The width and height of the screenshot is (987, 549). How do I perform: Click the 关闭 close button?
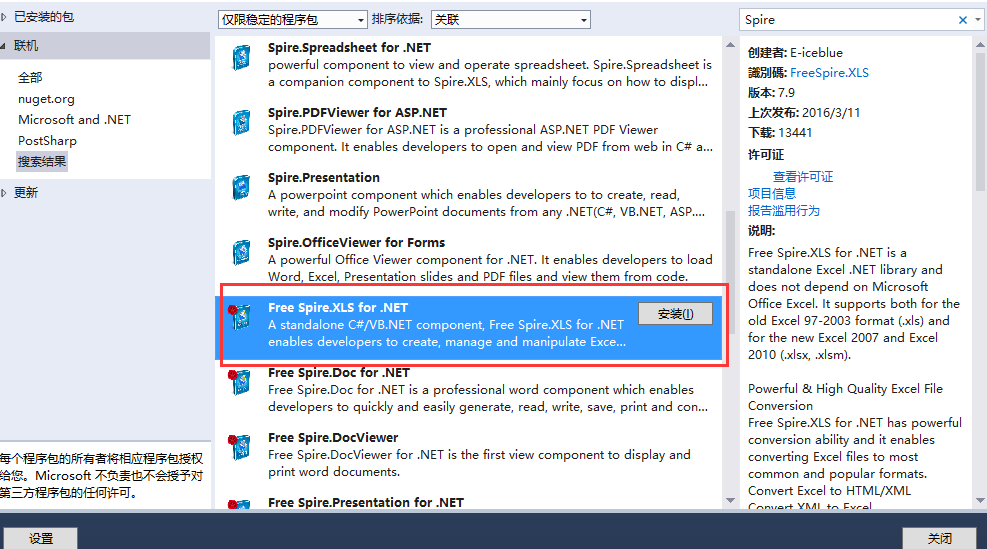940,538
